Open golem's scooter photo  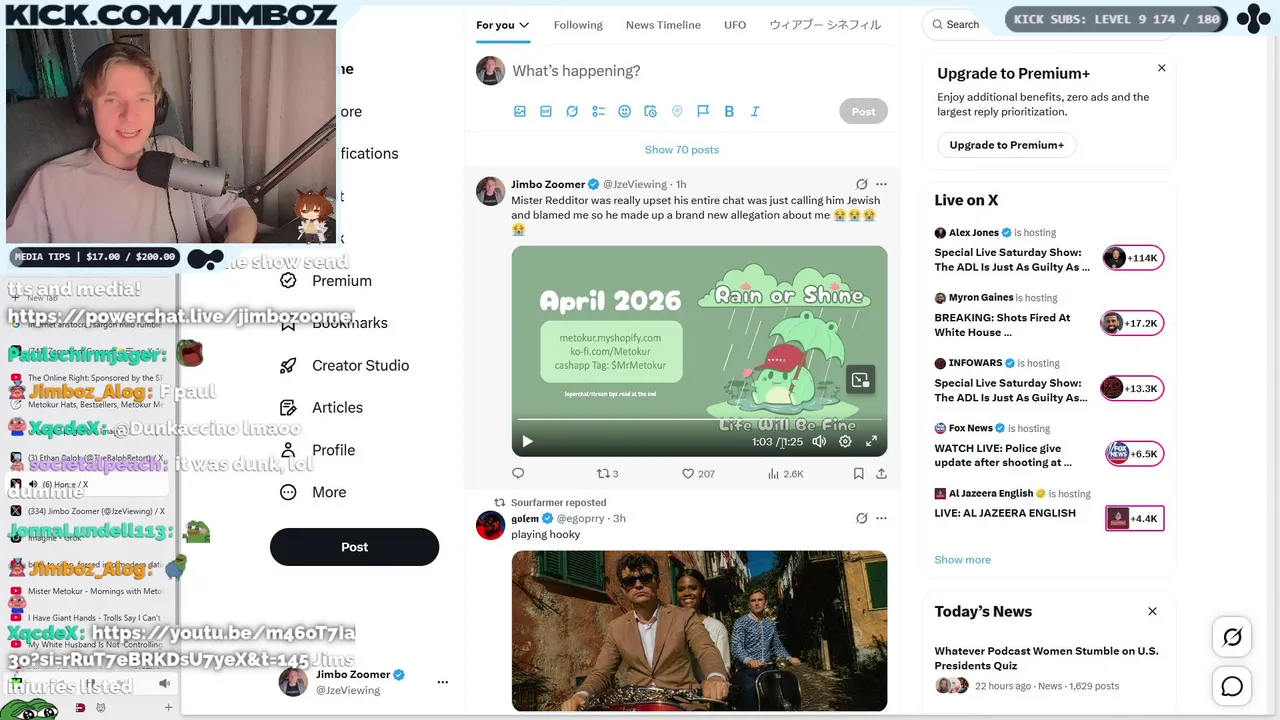point(699,630)
